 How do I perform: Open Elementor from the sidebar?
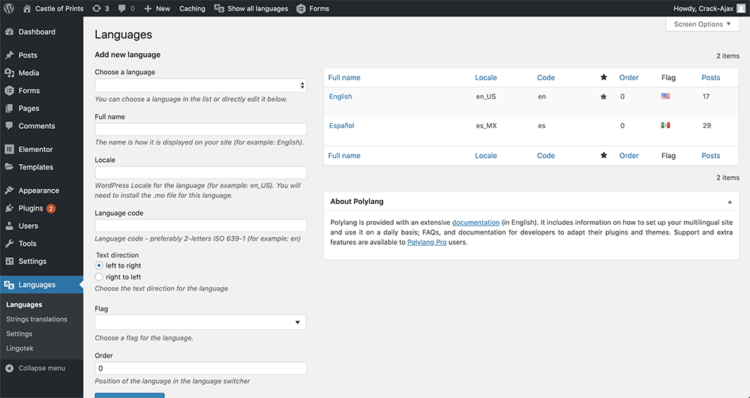(x=35, y=149)
